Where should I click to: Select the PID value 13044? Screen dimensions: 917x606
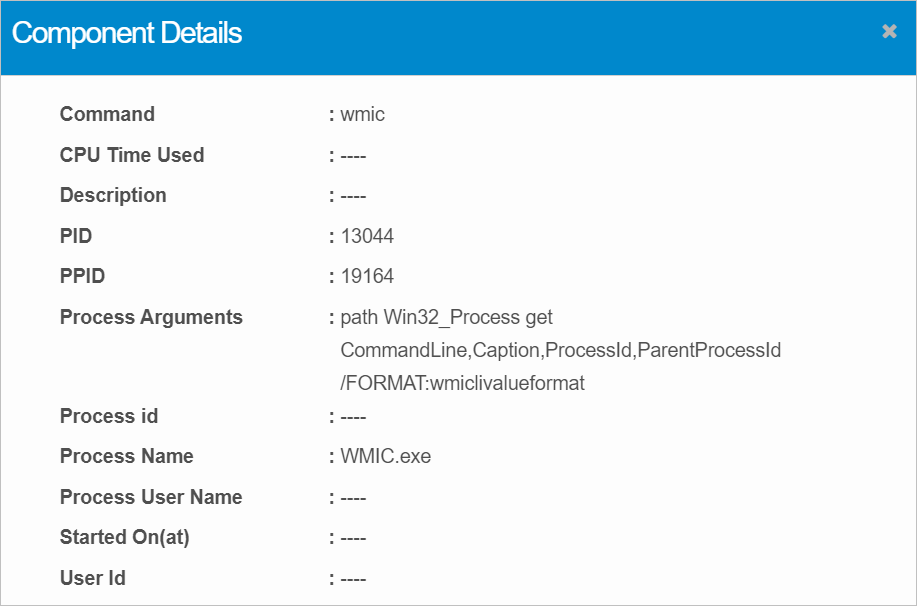367,236
